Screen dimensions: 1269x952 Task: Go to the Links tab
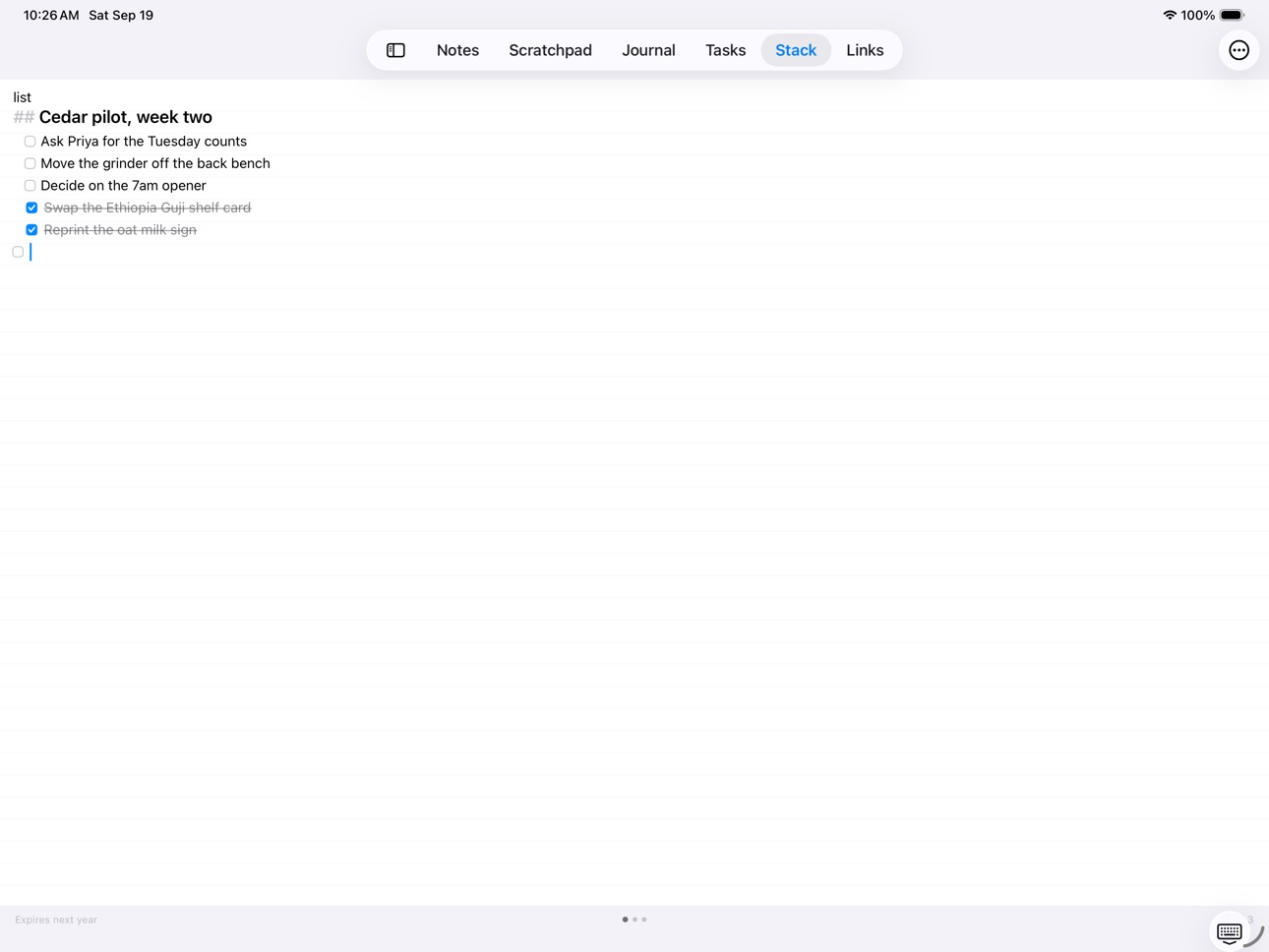coord(865,50)
